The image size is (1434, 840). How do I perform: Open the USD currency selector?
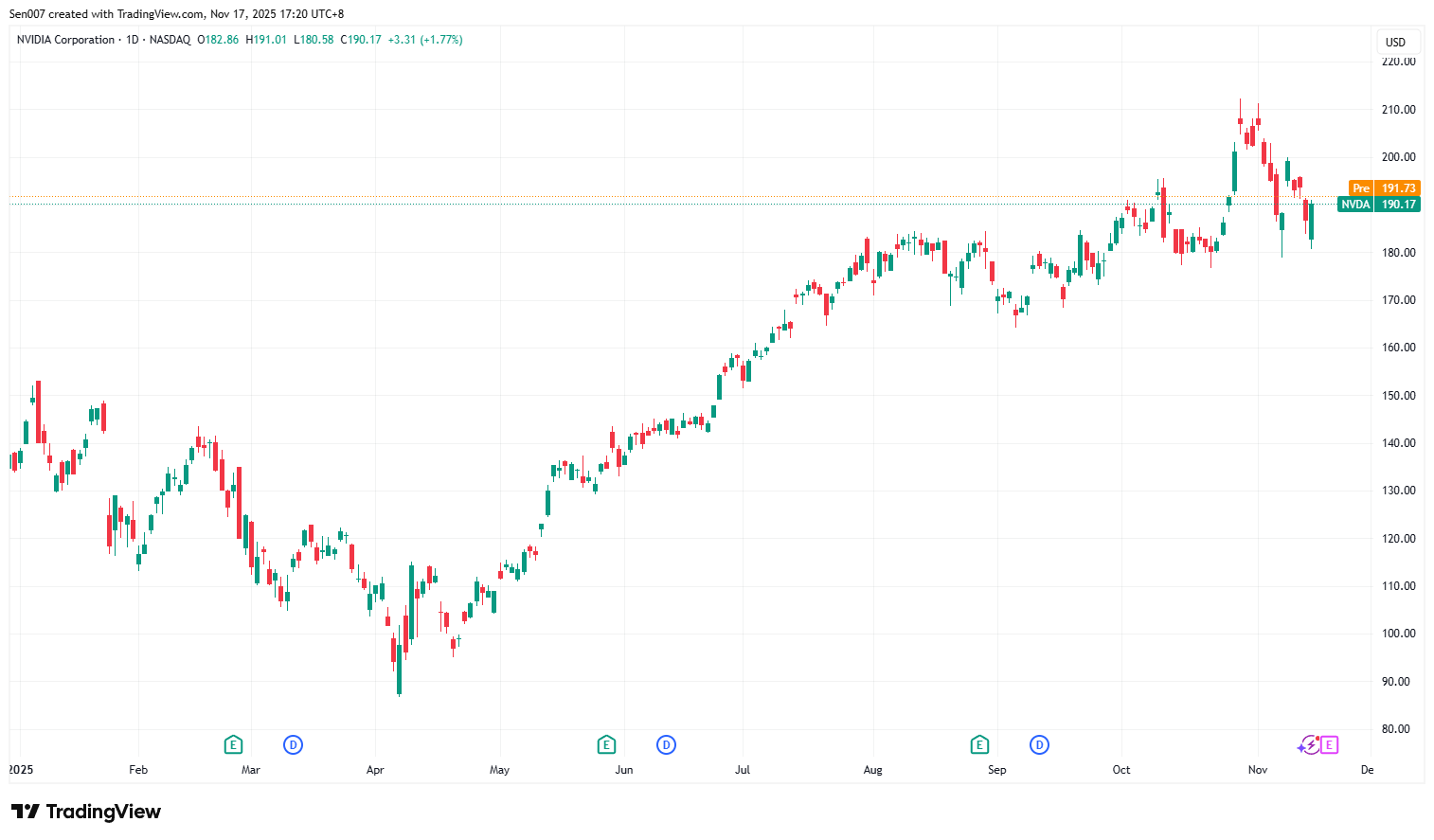(1397, 42)
